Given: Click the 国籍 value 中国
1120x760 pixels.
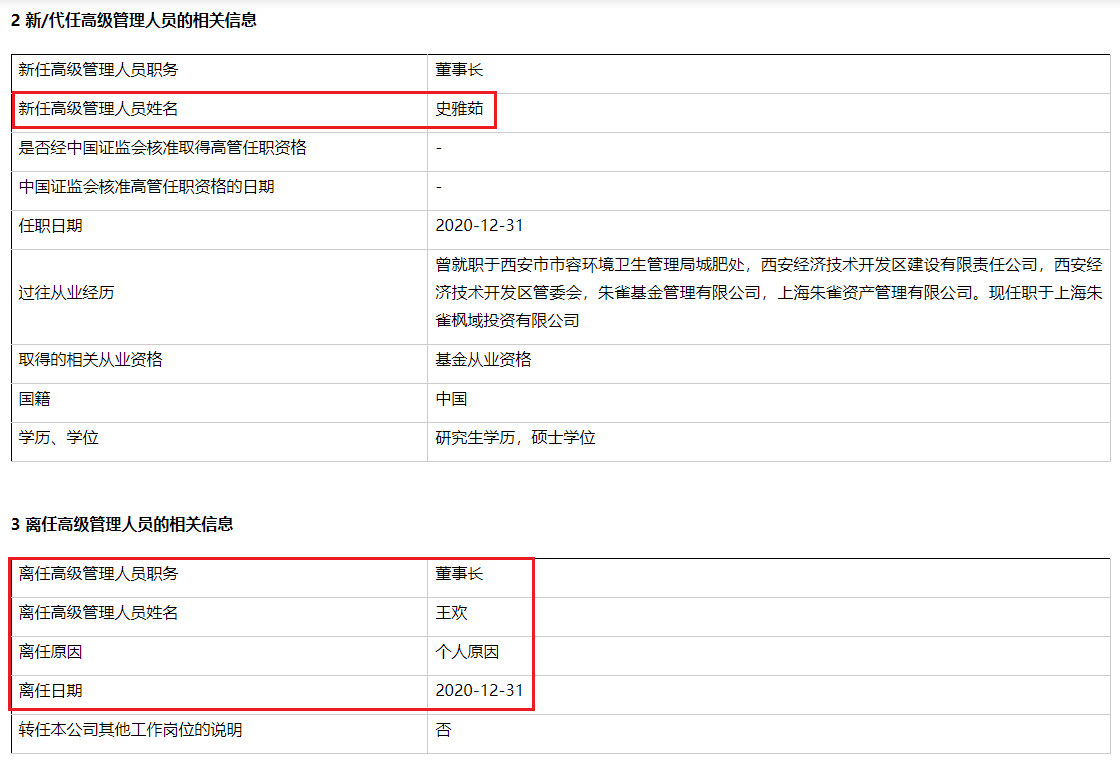Looking at the screenshot, I should pos(451,399).
